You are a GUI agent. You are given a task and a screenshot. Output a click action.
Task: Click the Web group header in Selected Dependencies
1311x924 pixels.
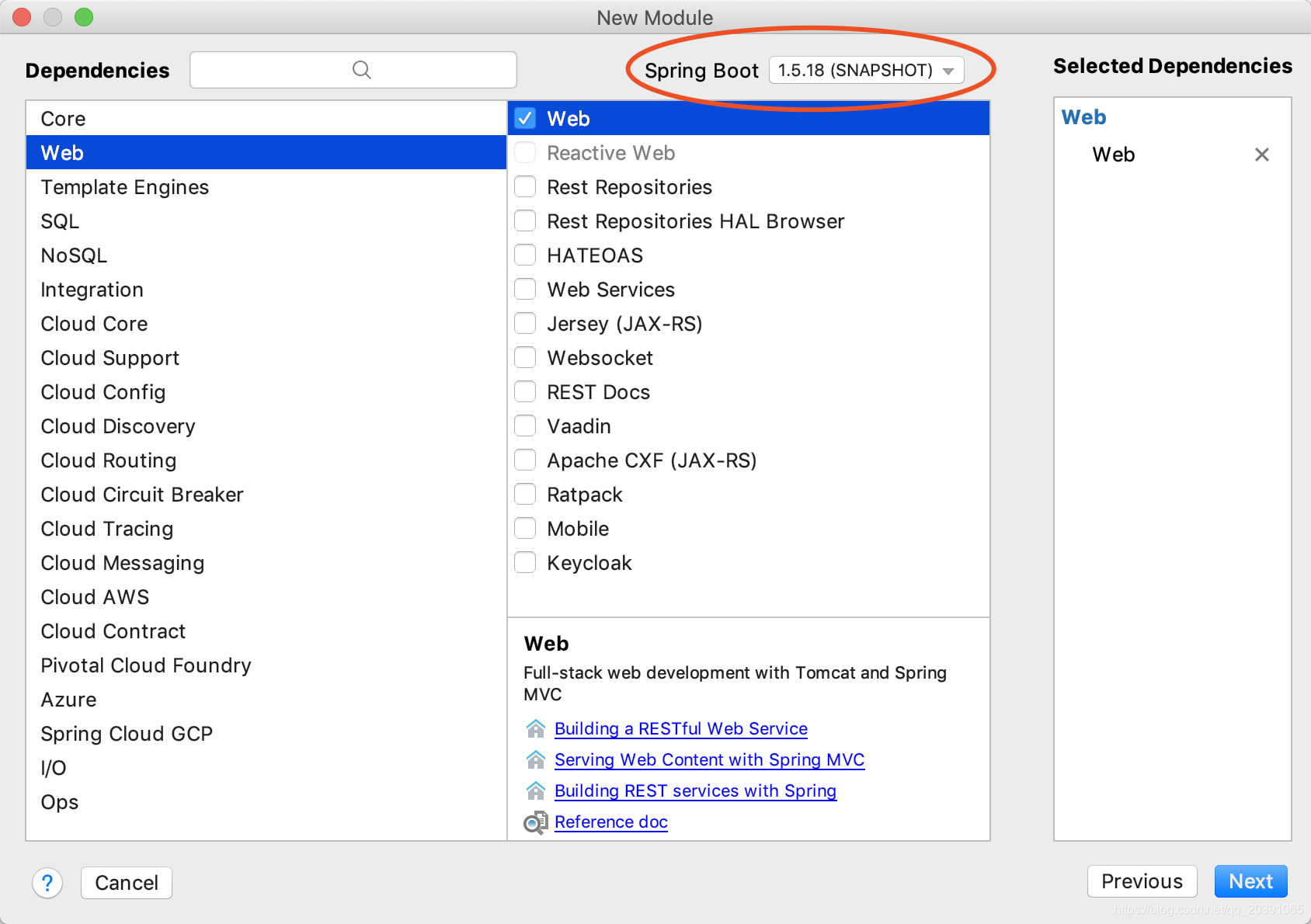[x=1083, y=117]
